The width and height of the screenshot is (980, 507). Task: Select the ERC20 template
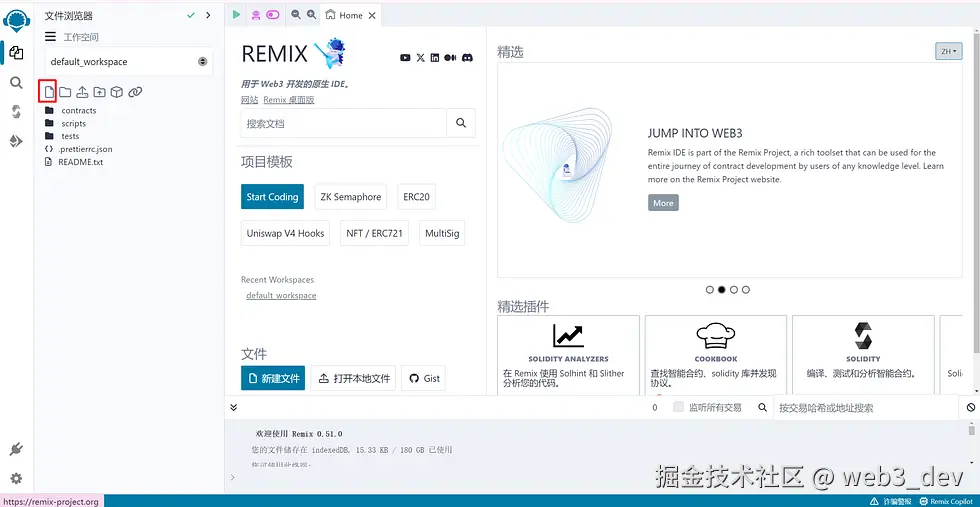[x=417, y=196]
